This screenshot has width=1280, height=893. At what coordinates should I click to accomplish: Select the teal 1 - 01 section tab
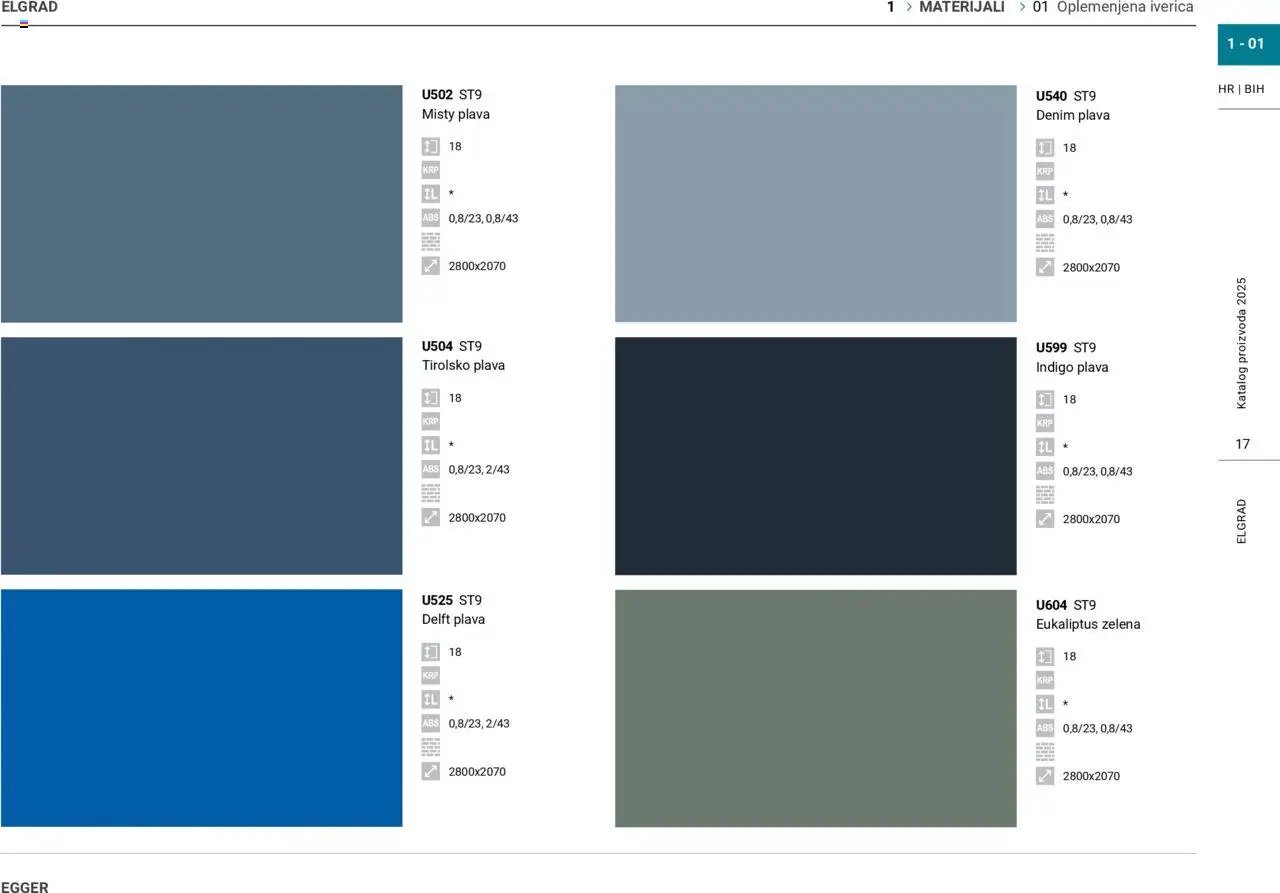1246,43
